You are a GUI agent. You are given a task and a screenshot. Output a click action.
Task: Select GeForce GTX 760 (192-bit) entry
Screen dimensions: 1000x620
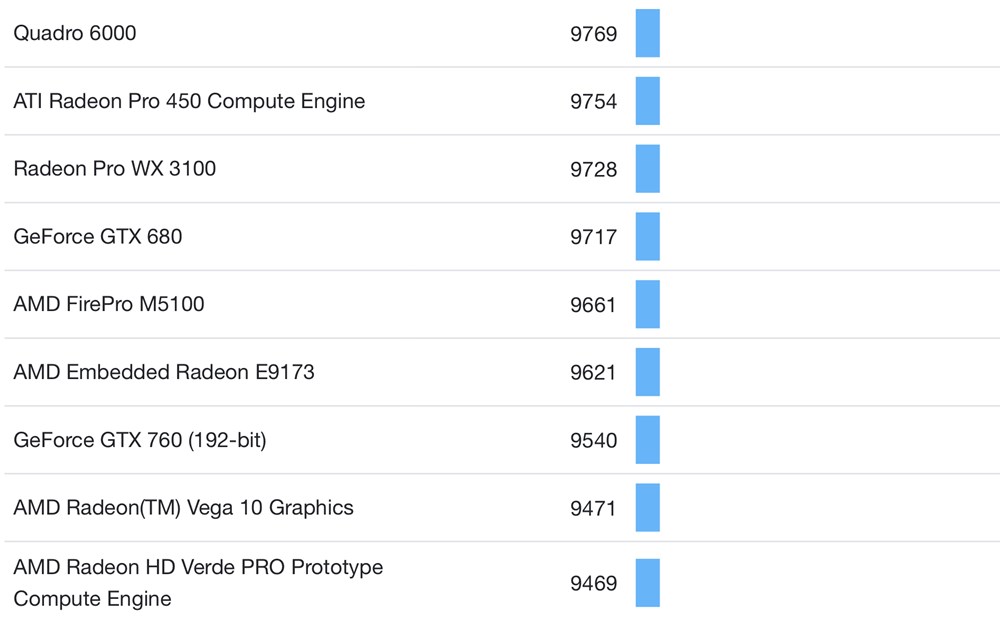point(139,440)
